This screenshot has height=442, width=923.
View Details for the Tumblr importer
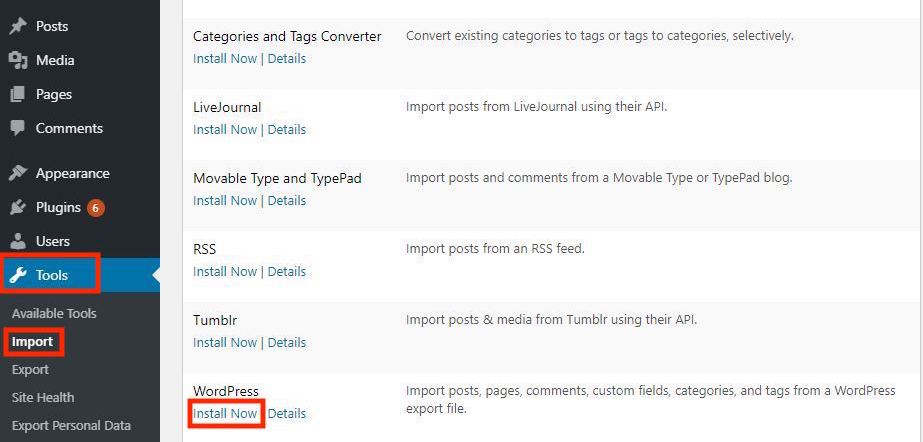click(287, 342)
